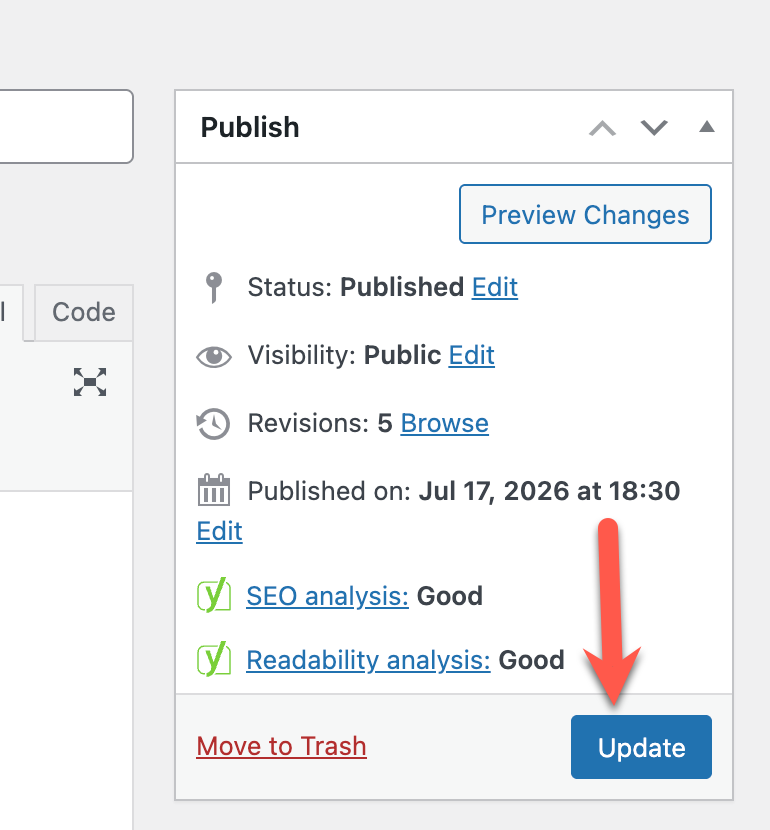Collapse the Publish panel triangle toggle

click(x=706, y=127)
